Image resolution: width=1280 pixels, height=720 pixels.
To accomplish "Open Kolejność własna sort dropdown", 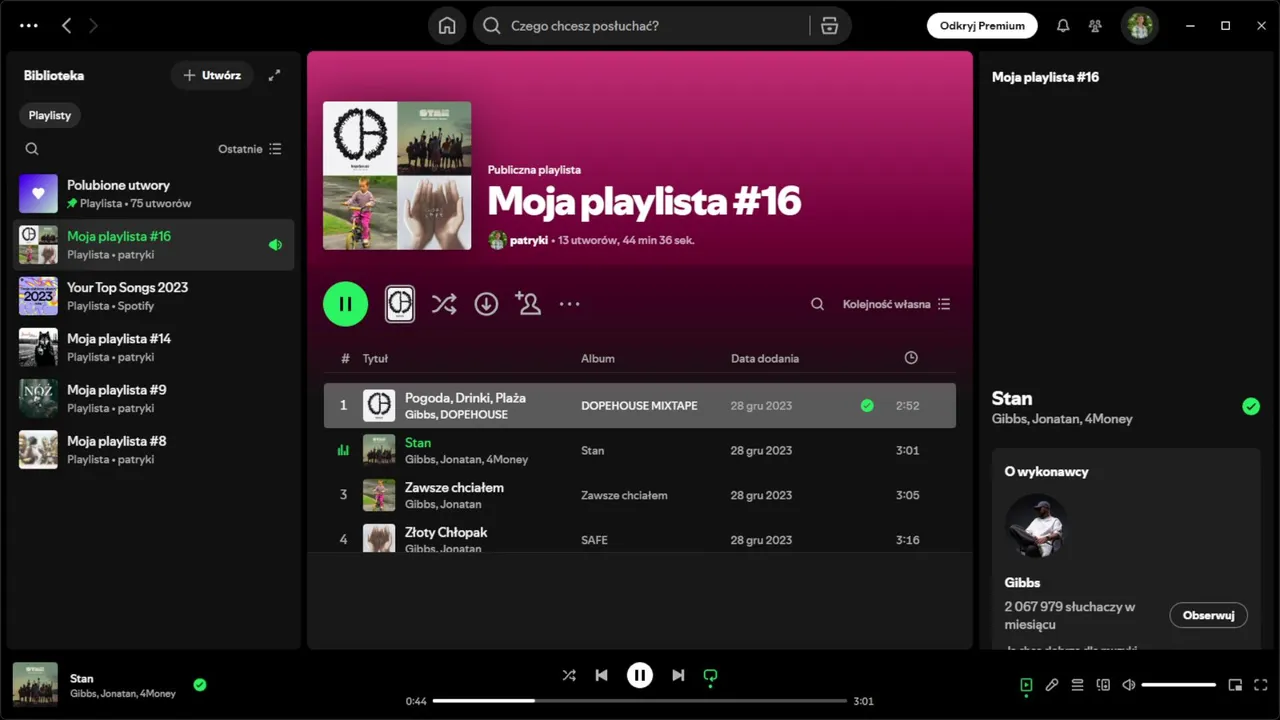I will tap(896, 304).
